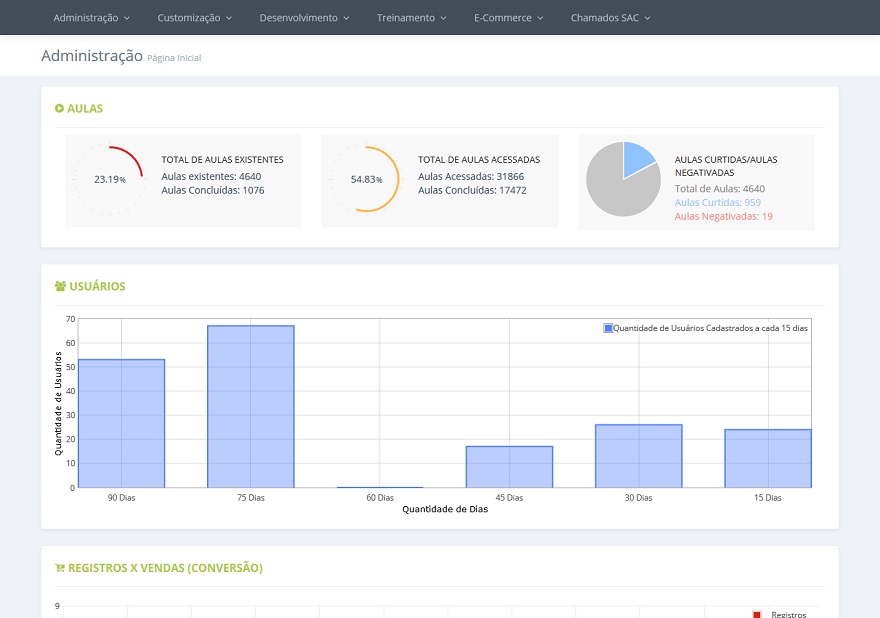Expand the Chamados SAC menu
Image resolution: width=880 pixels, height=618 pixels.
pos(610,18)
